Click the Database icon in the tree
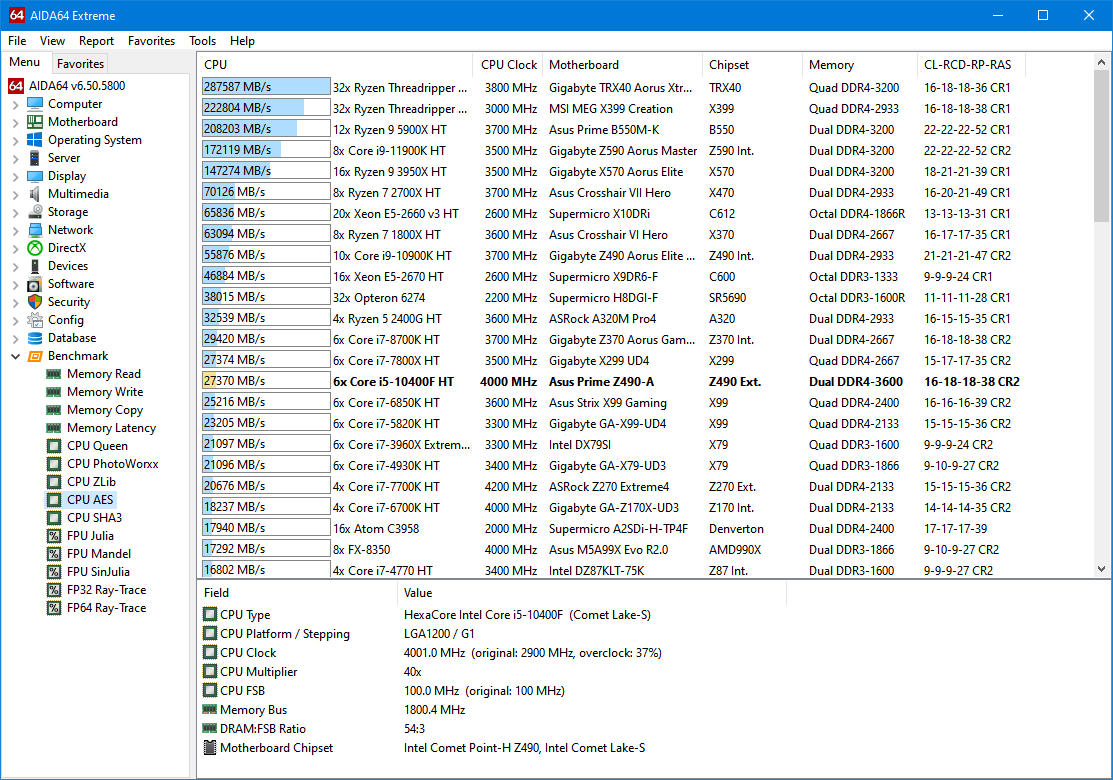Viewport: 1113px width, 780px height. coord(35,338)
